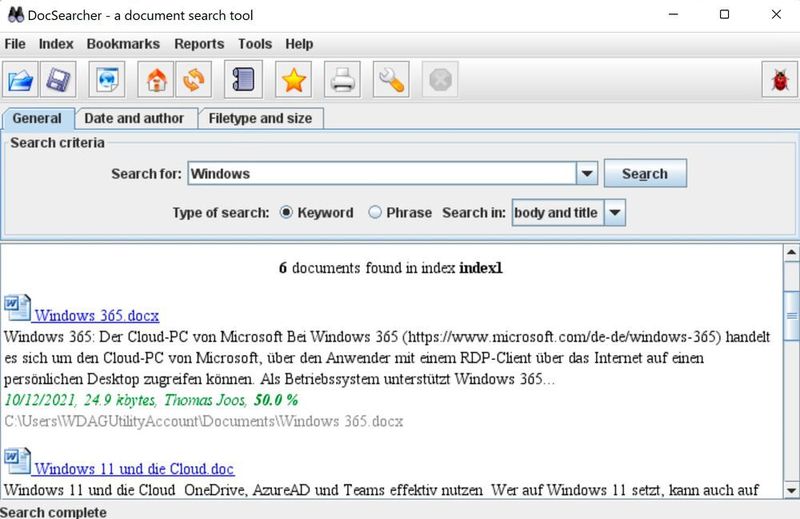Expand the Search for history dropdown
Screen dimensions: 800x519
point(587,174)
